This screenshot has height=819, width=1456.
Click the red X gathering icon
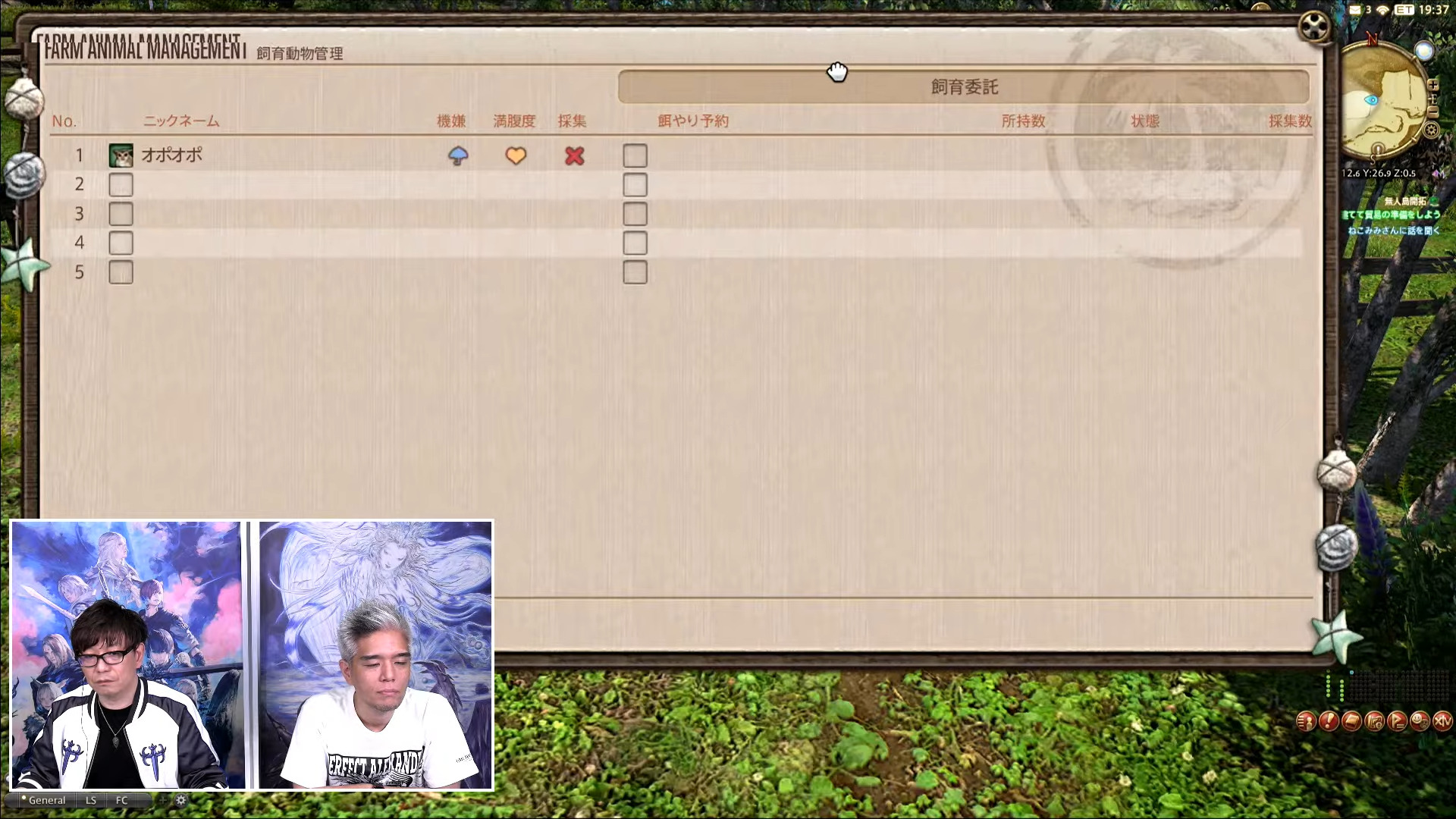(574, 156)
